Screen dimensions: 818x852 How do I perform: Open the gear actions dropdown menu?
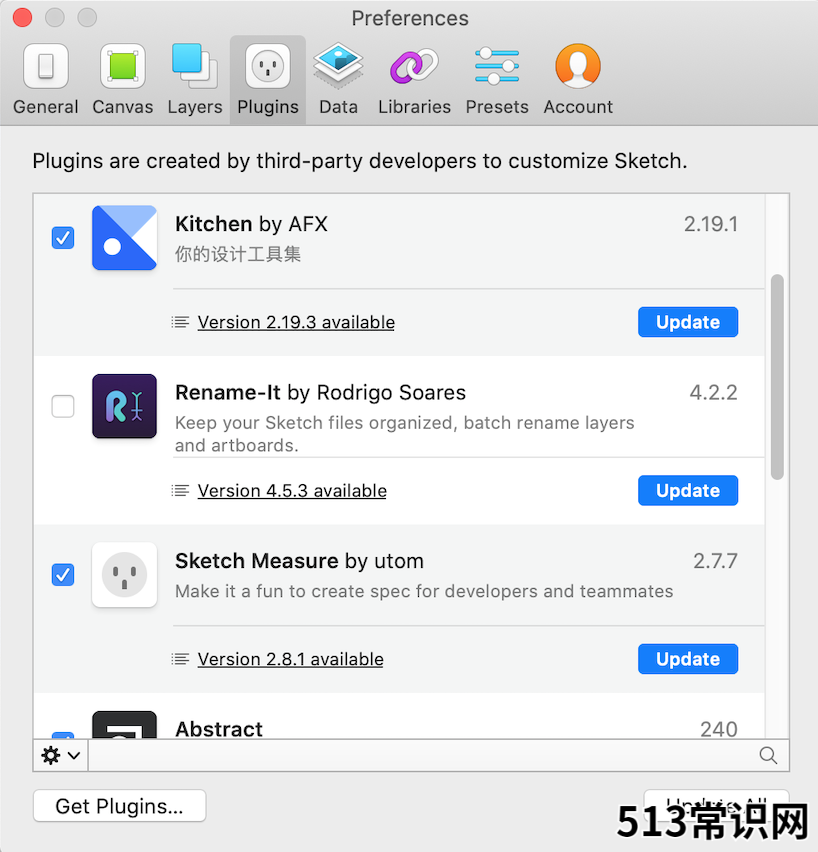[60, 755]
